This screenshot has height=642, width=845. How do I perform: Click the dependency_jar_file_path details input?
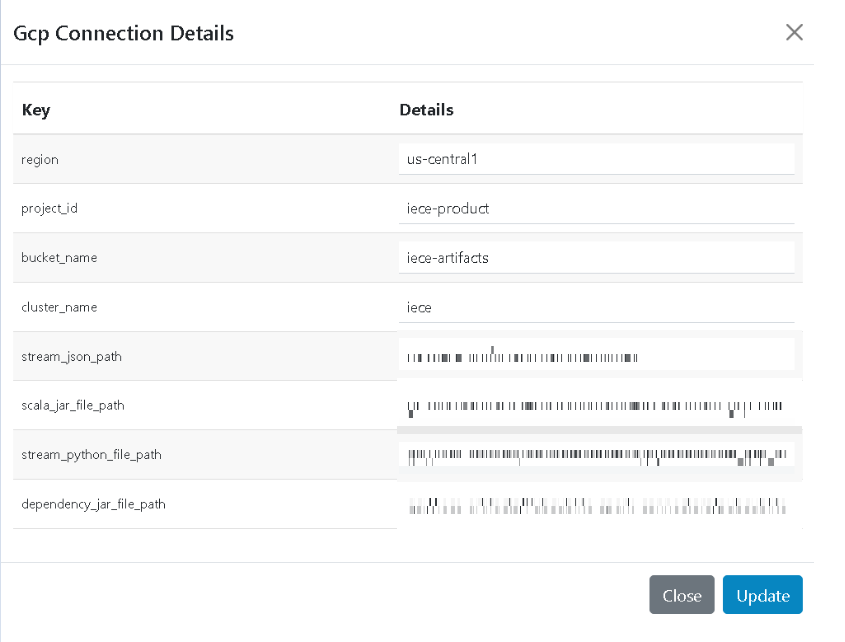click(596, 505)
